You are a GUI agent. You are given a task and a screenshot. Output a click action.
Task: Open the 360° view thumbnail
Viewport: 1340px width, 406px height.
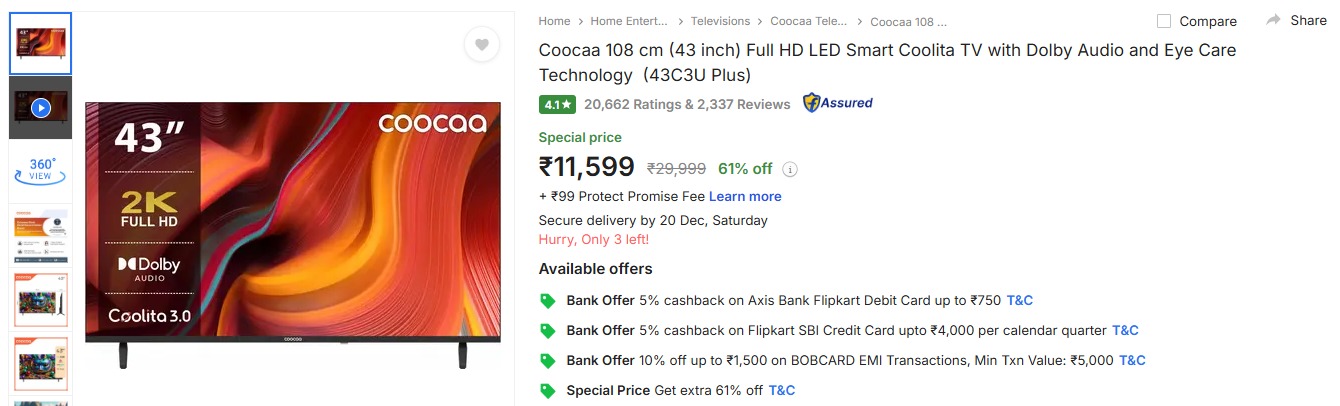(x=41, y=170)
